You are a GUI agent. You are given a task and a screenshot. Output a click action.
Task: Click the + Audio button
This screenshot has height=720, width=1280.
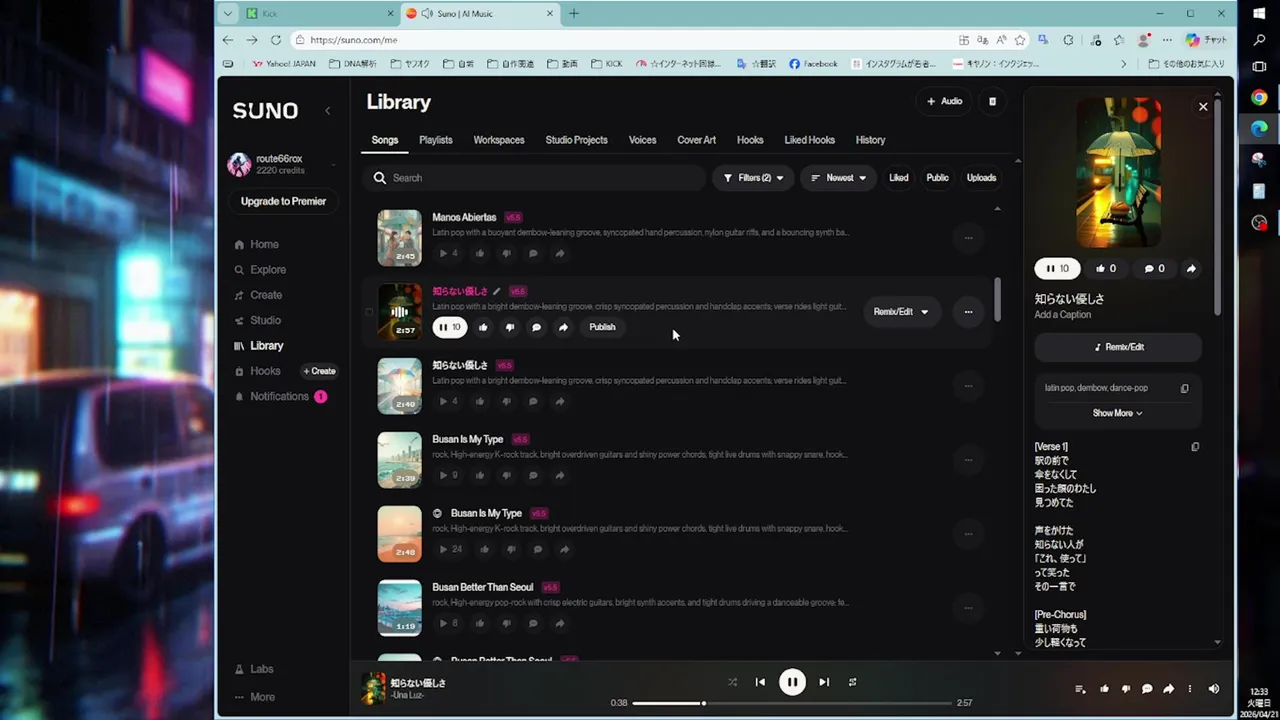click(944, 101)
